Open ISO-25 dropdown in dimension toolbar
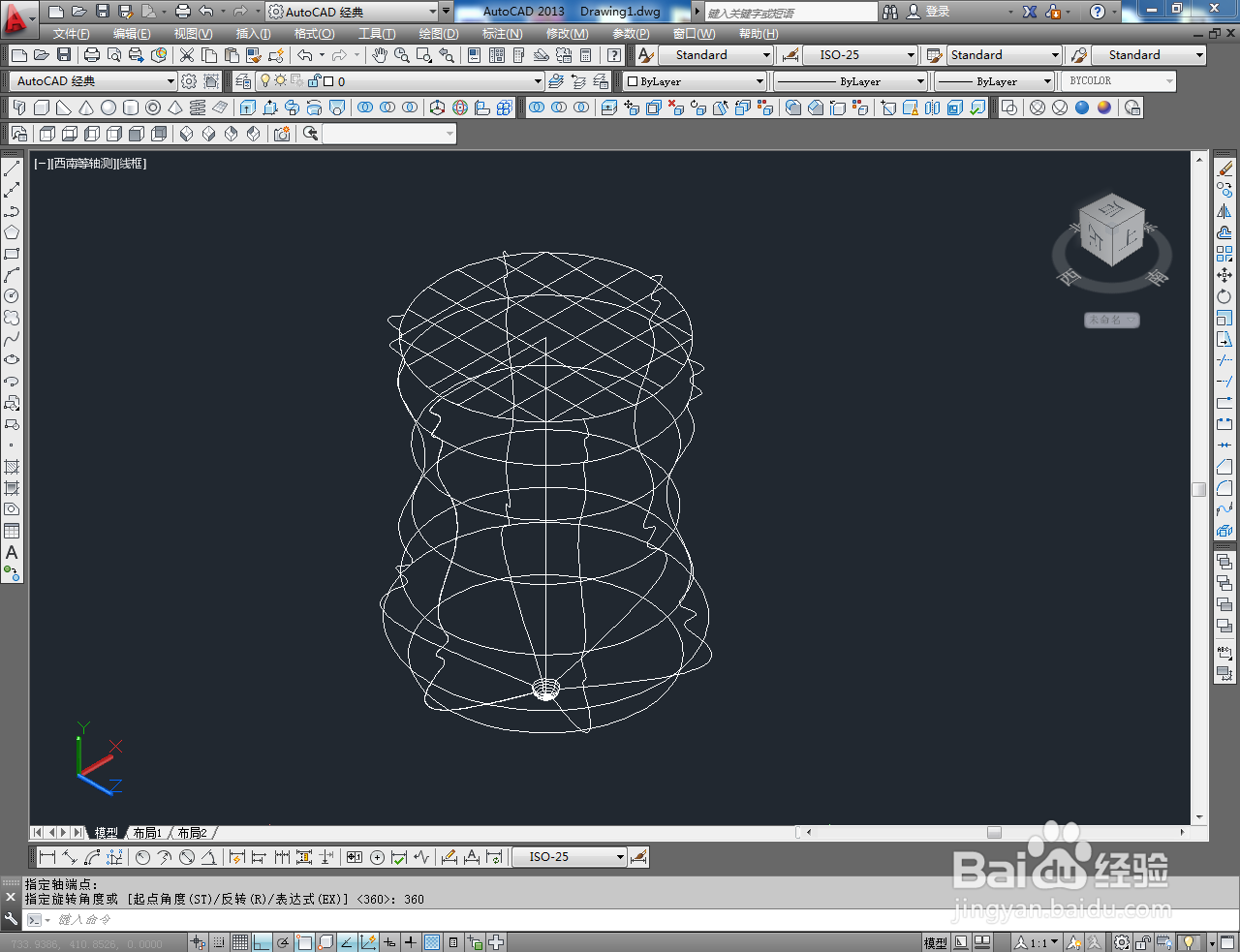Viewport: 1240px width, 952px height. [570, 857]
